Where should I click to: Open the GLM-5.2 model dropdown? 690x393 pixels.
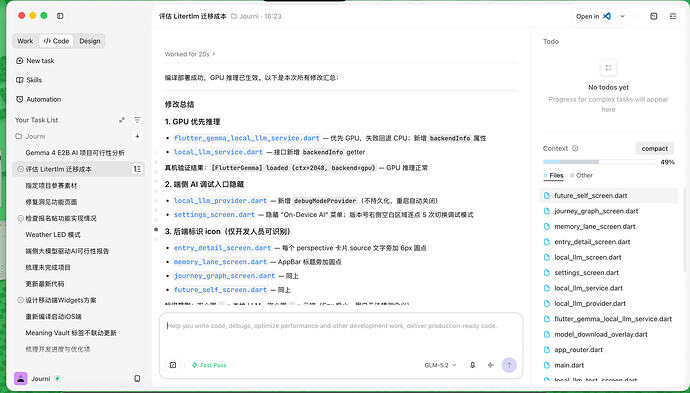[x=440, y=365]
